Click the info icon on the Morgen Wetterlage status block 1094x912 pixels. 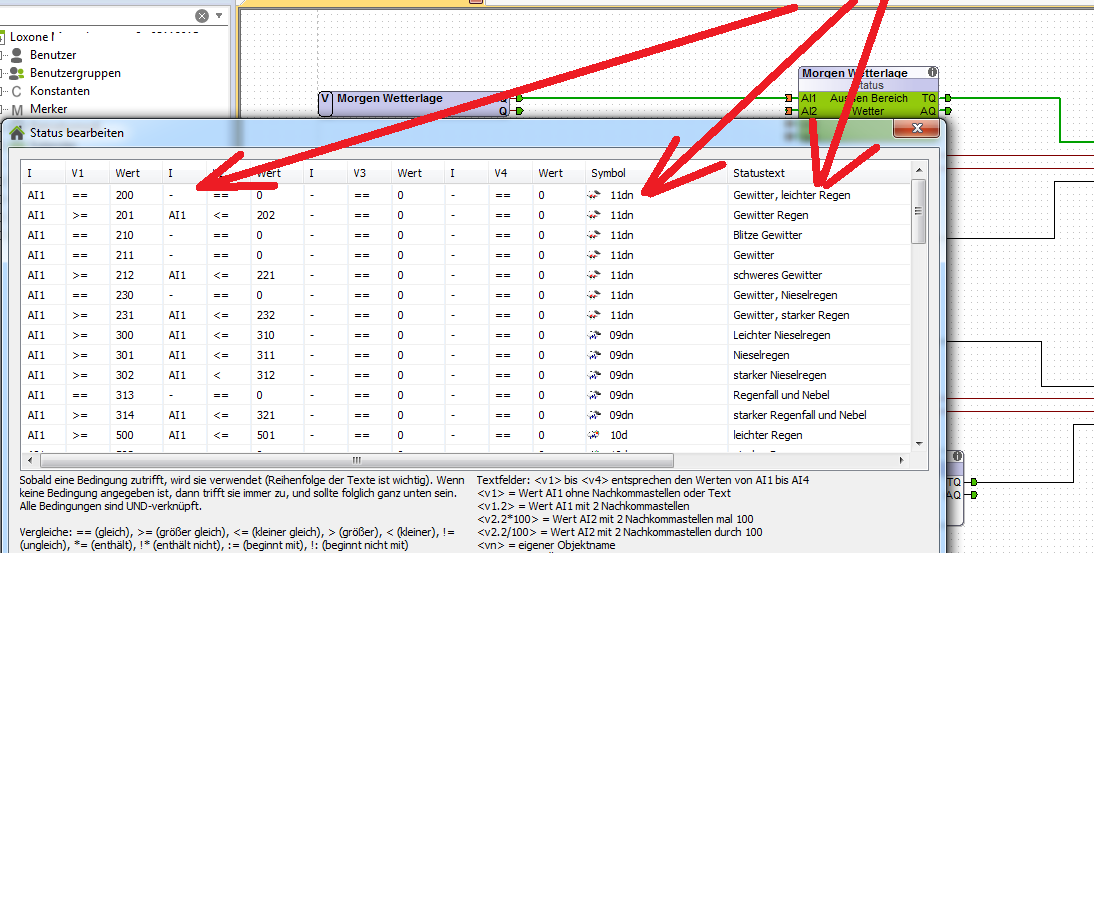click(932, 72)
